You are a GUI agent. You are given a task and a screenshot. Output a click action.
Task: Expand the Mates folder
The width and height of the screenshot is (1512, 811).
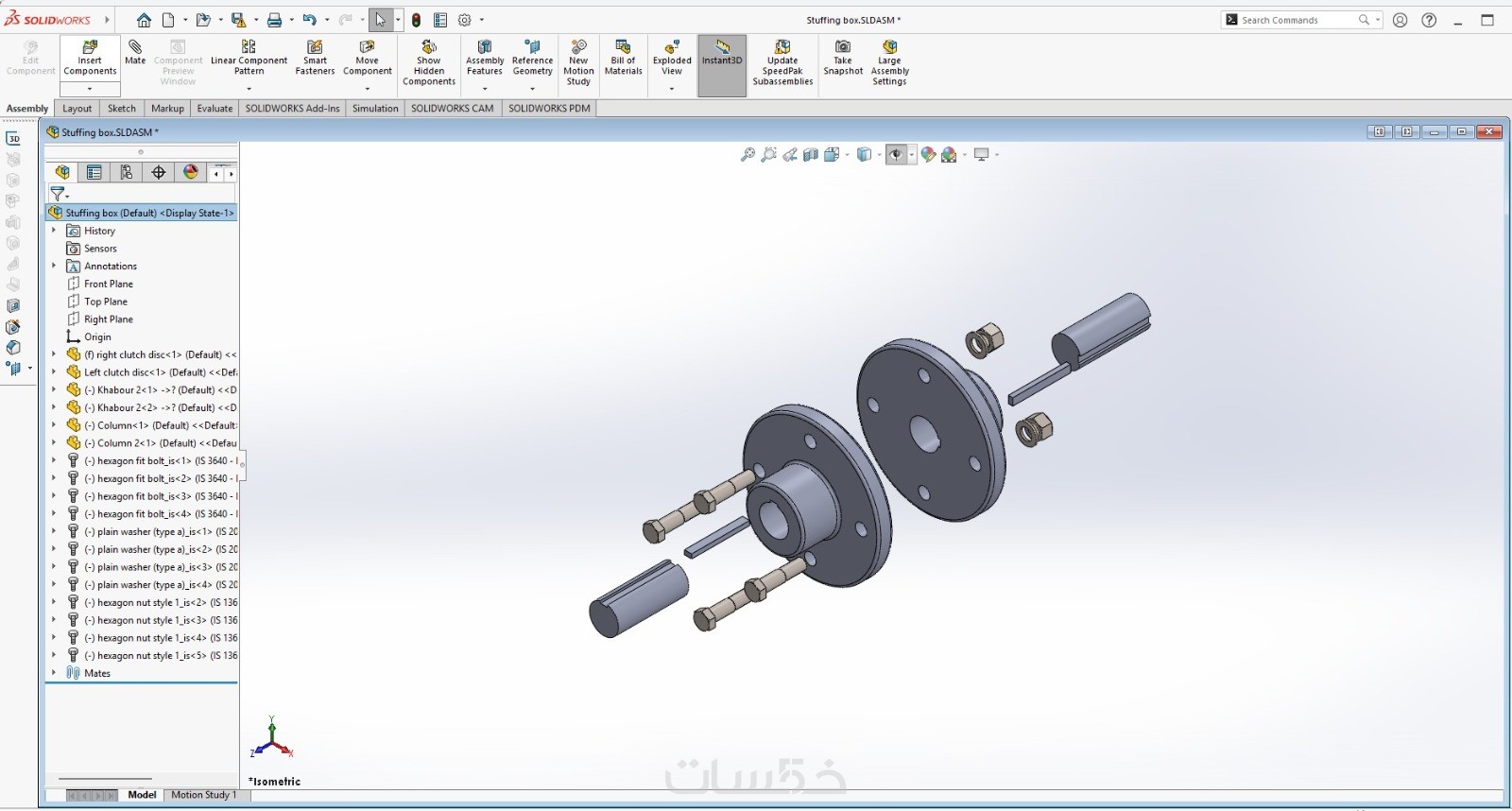pos(54,673)
